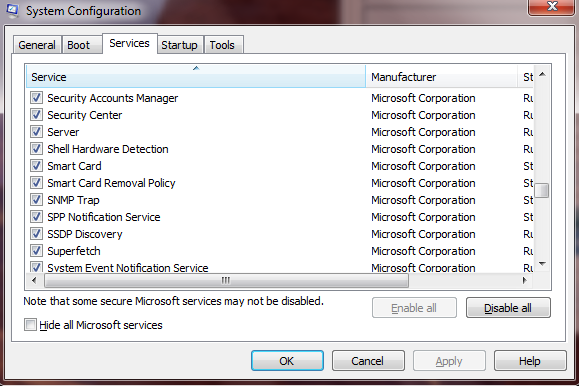The image size is (579, 386).
Task: Click the greyed Apply button
Action: (449, 361)
